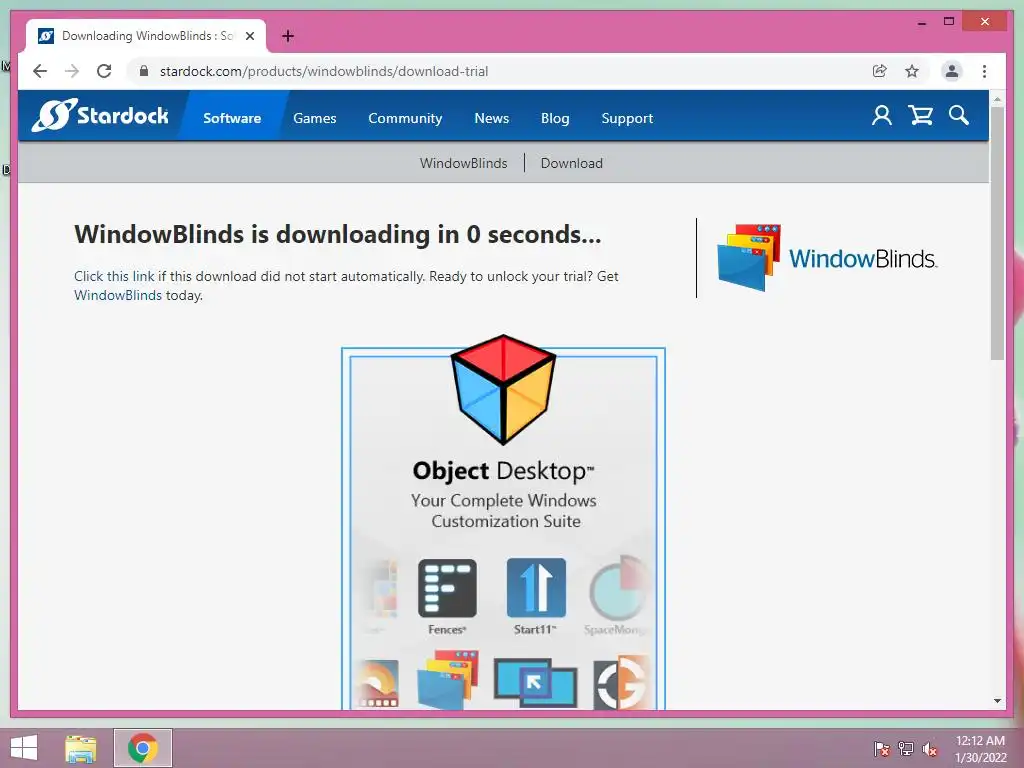
Task: Click the Stardock logo
Action: (101, 115)
